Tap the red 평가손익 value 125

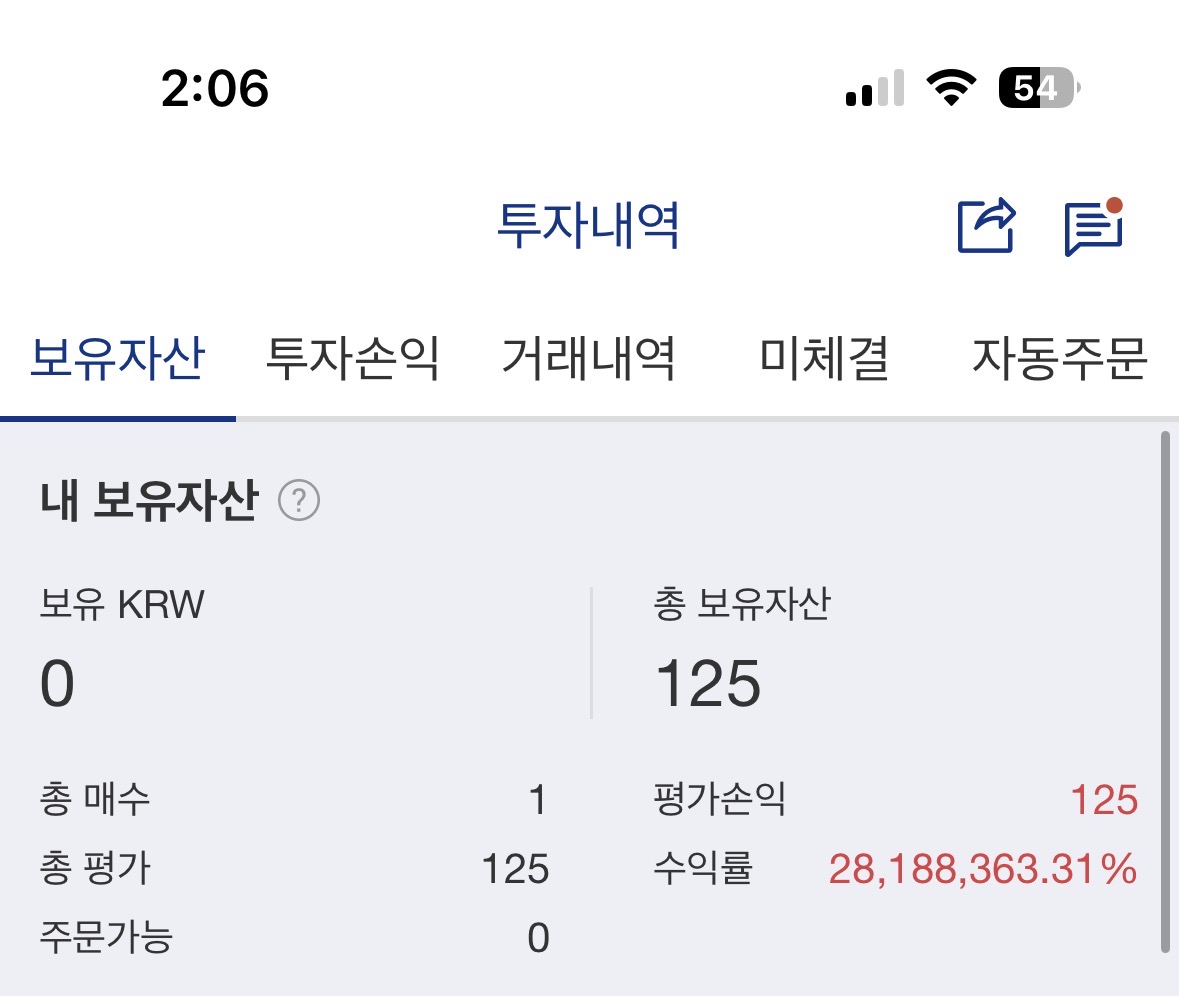1103,800
